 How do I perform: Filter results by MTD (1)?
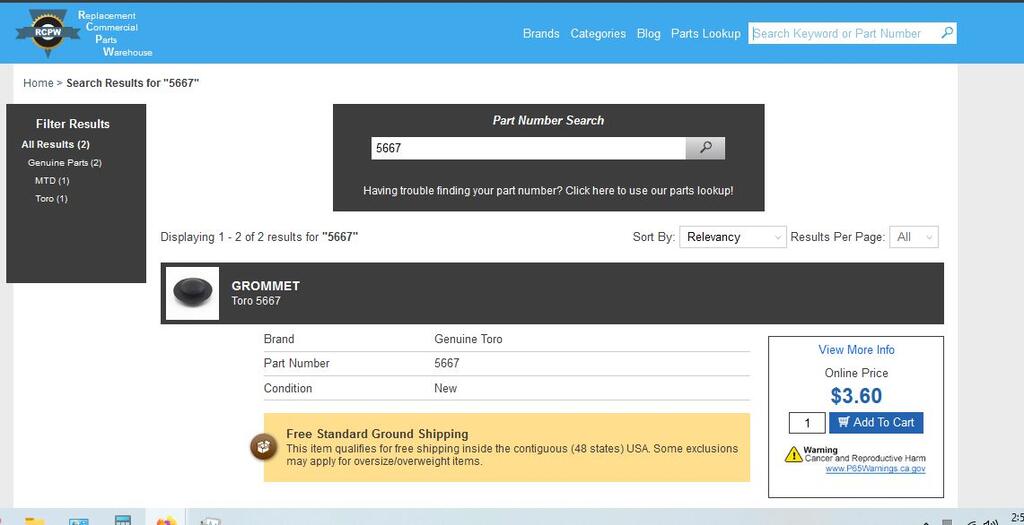pyautogui.click(x=52, y=180)
